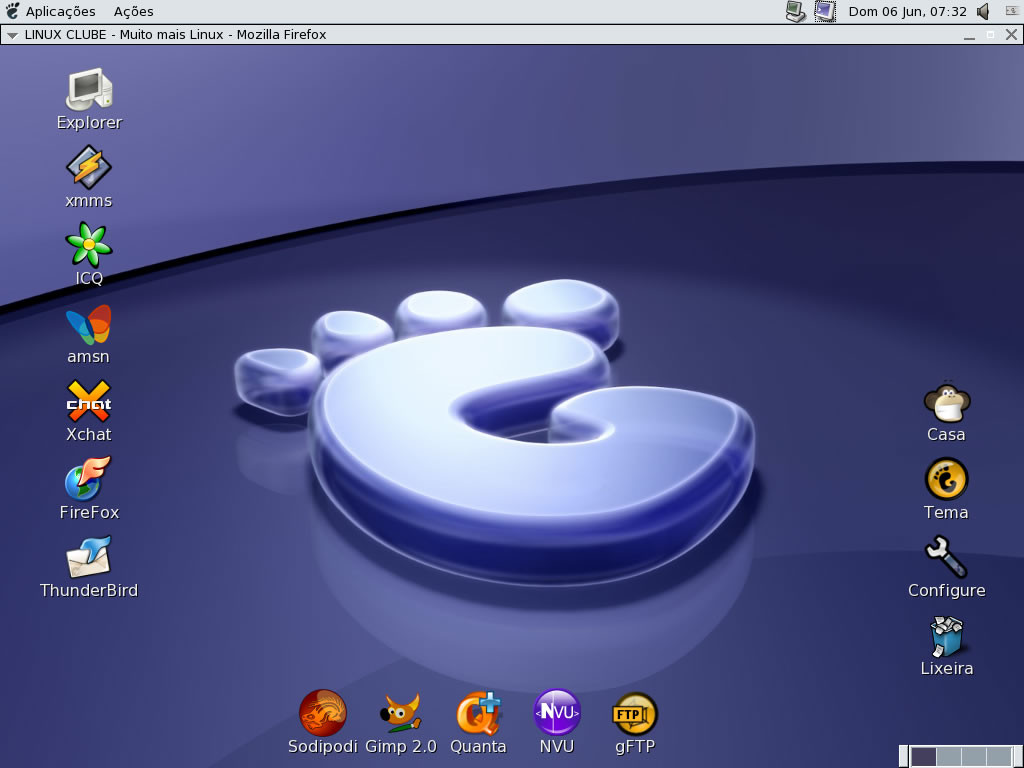Viewport: 1024px width, 768px height.
Task: Click the GNOME foot logo in the top panel
Action: click(12, 11)
